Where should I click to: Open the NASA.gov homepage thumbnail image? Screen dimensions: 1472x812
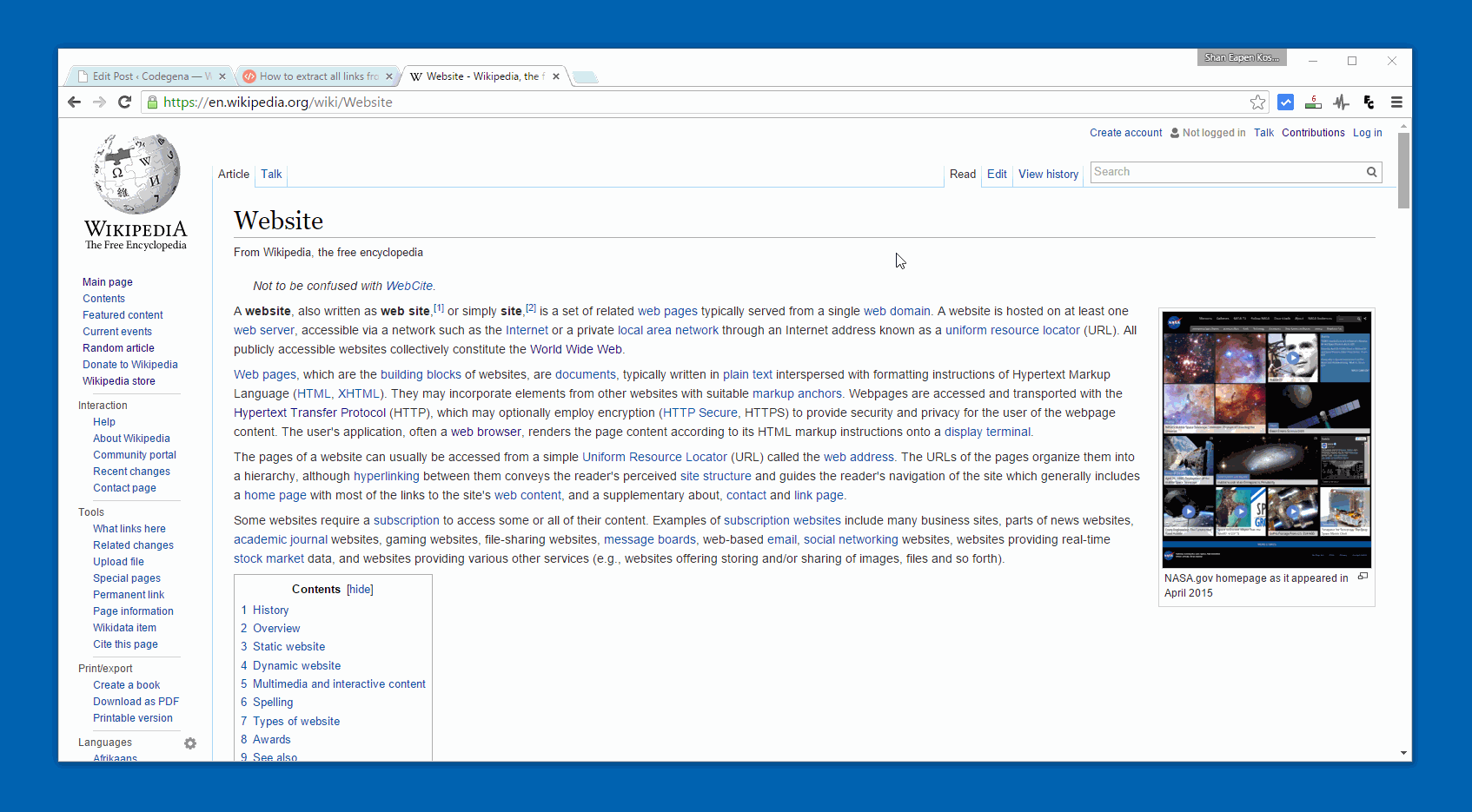click(x=1267, y=439)
